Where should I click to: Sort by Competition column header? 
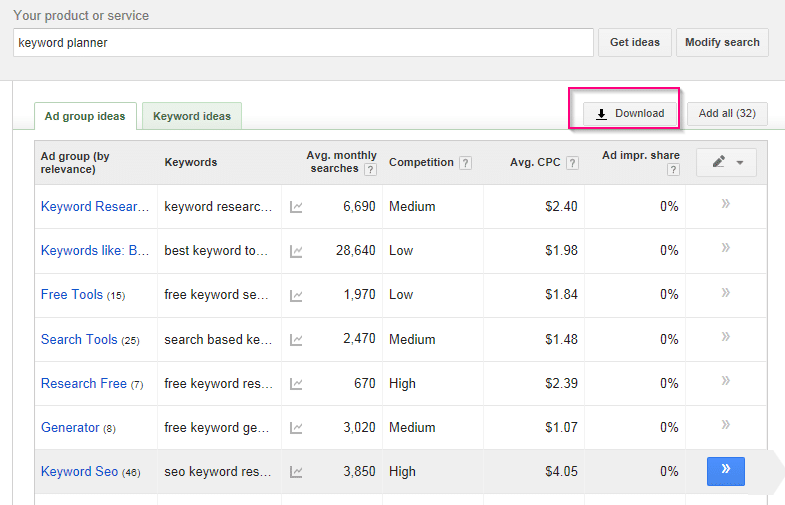point(421,163)
